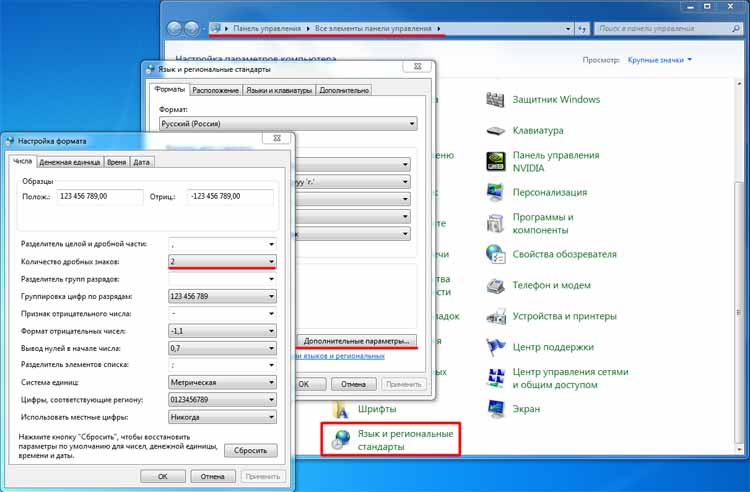
Task: Click Панель управления breadcrumb in address bar
Action: (x=267, y=29)
